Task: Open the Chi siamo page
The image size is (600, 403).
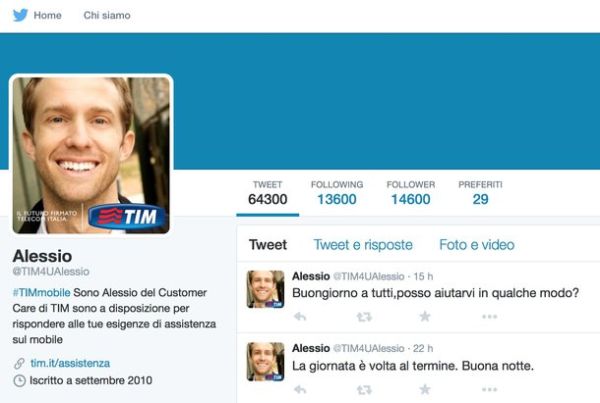Action: (107, 15)
